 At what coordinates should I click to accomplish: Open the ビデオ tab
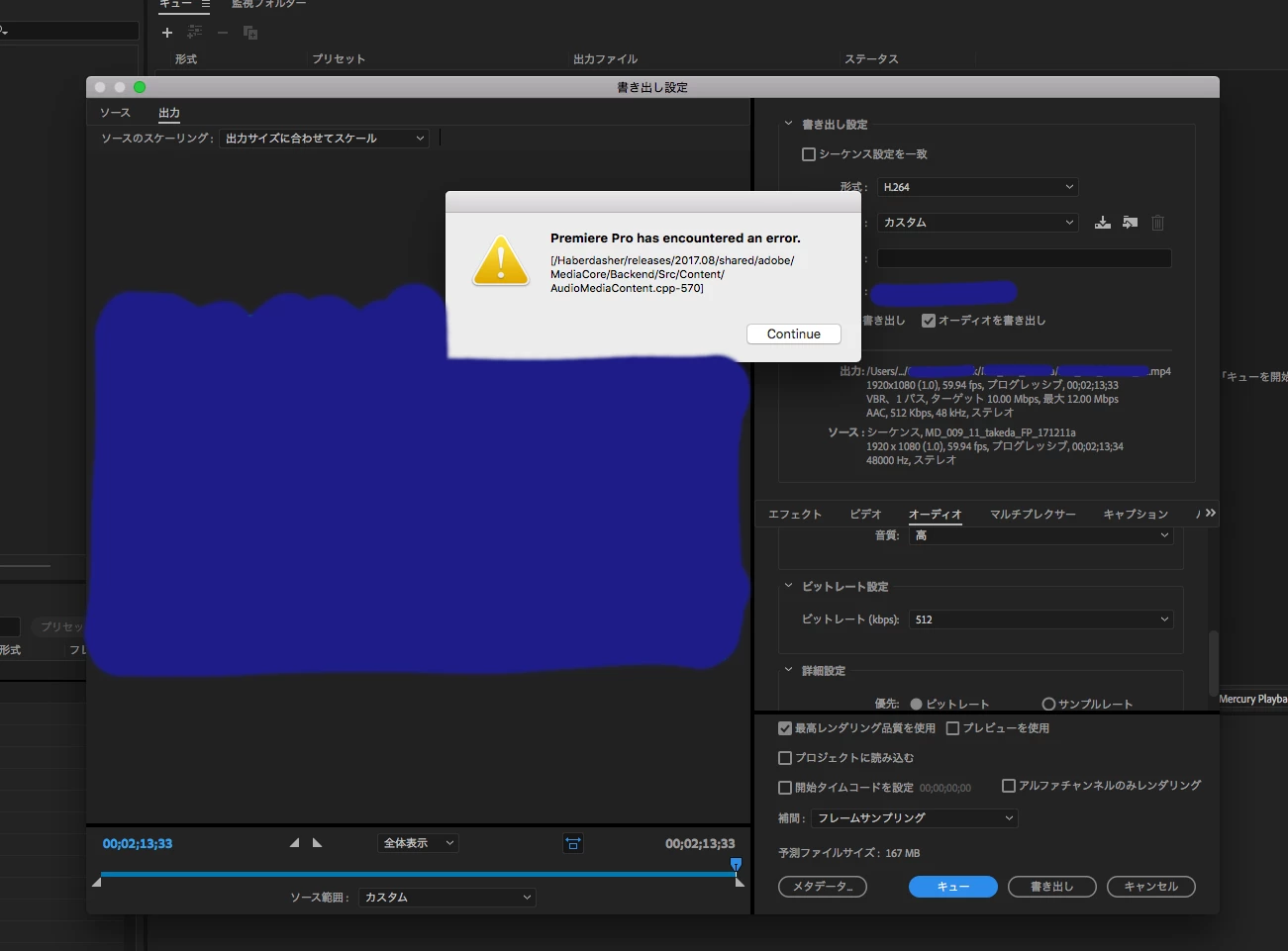click(865, 515)
